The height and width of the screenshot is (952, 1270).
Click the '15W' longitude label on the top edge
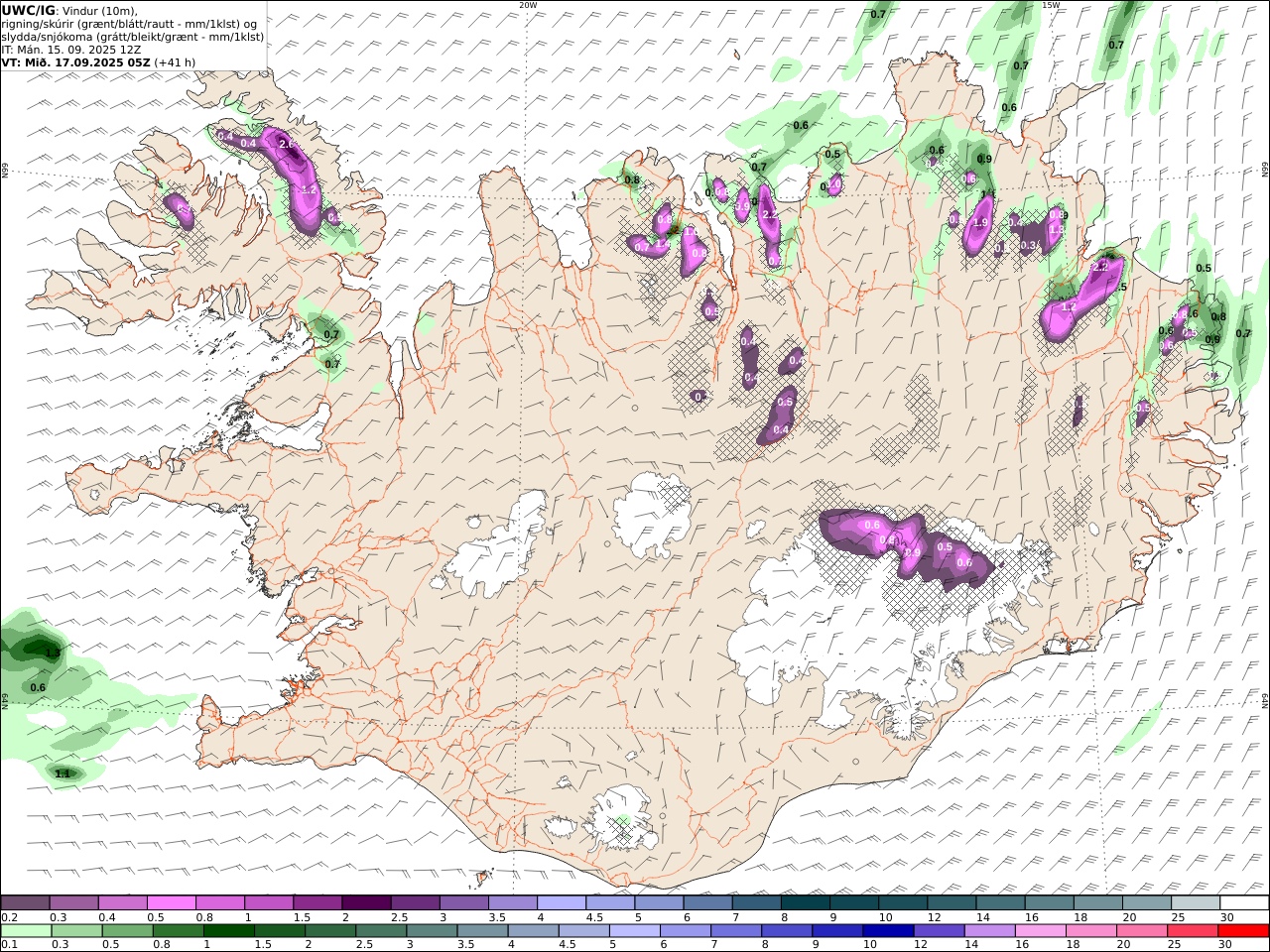tap(1051, 5)
